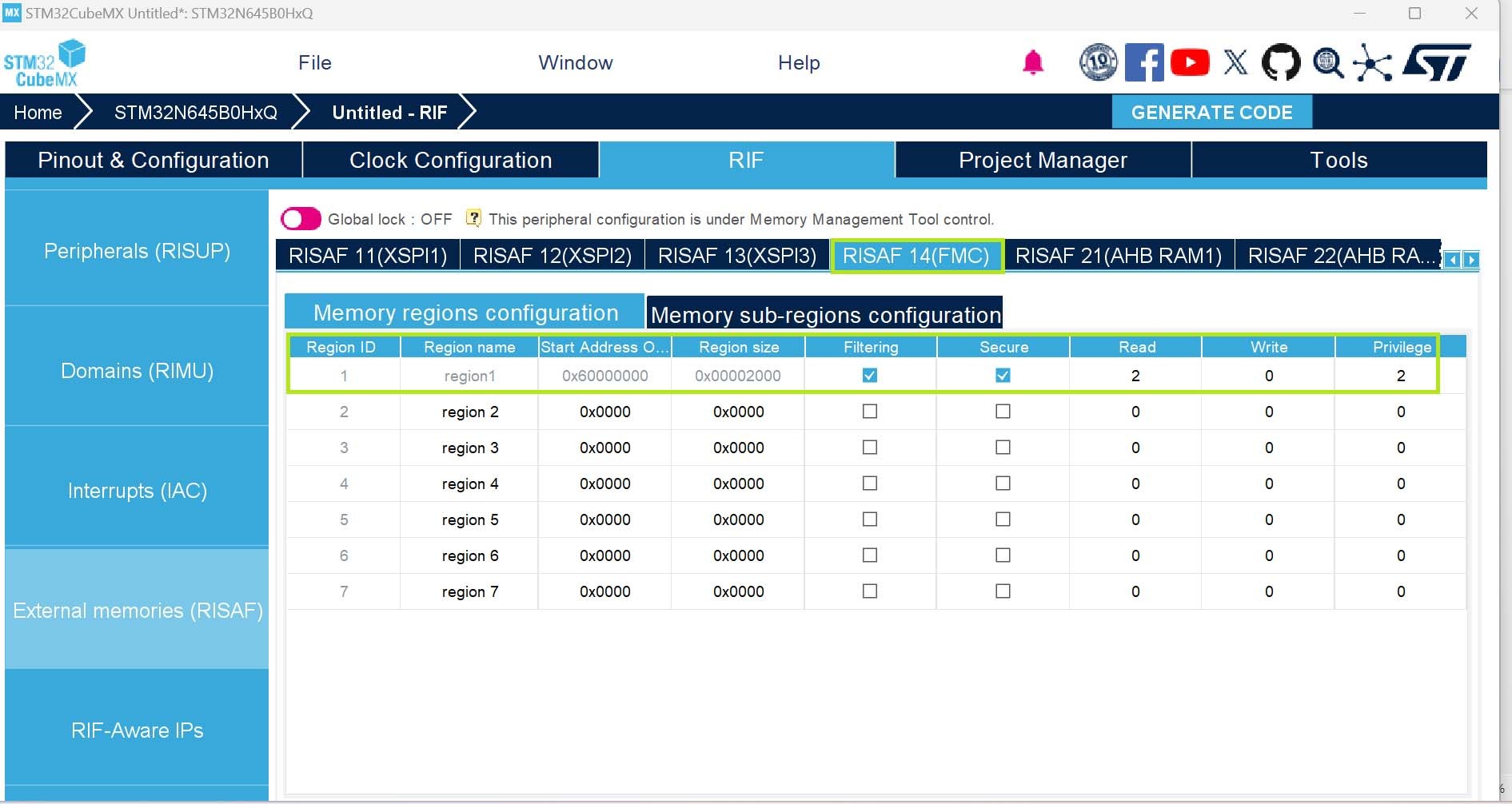Enable Secure for region 7
This screenshot has width=1512, height=804.
[1003, 591]
